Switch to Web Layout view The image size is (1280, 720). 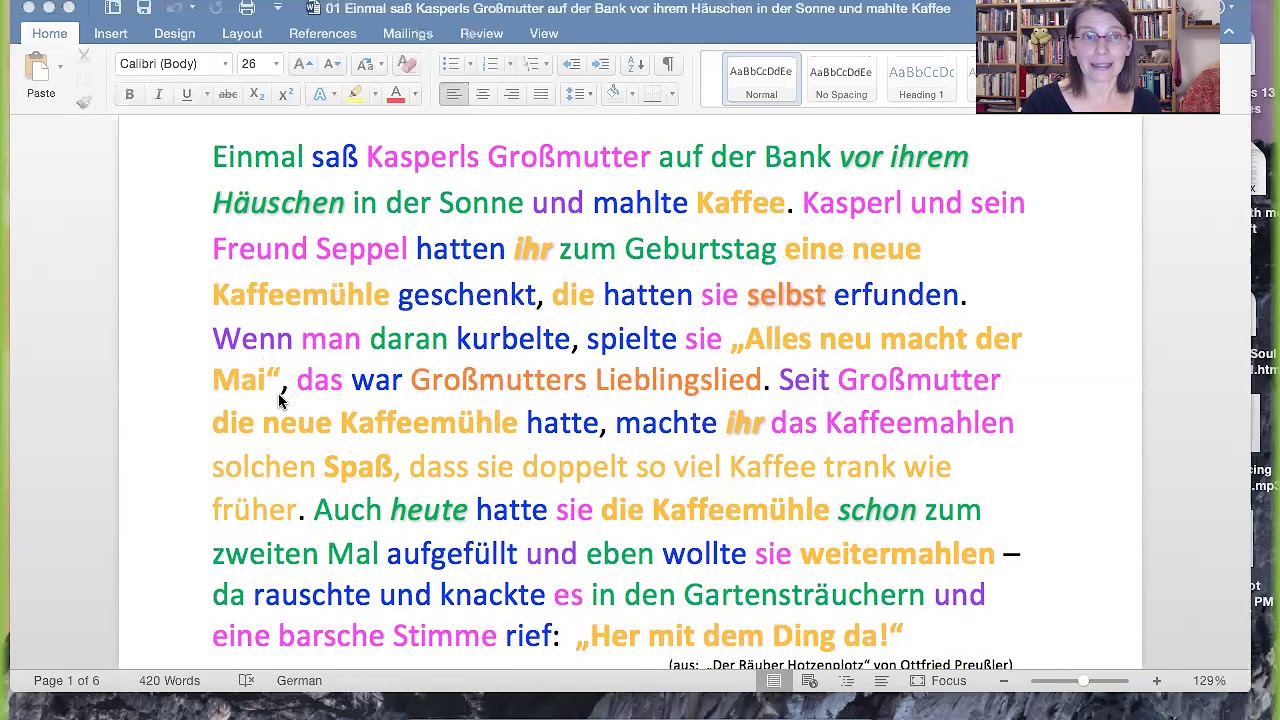810,681
